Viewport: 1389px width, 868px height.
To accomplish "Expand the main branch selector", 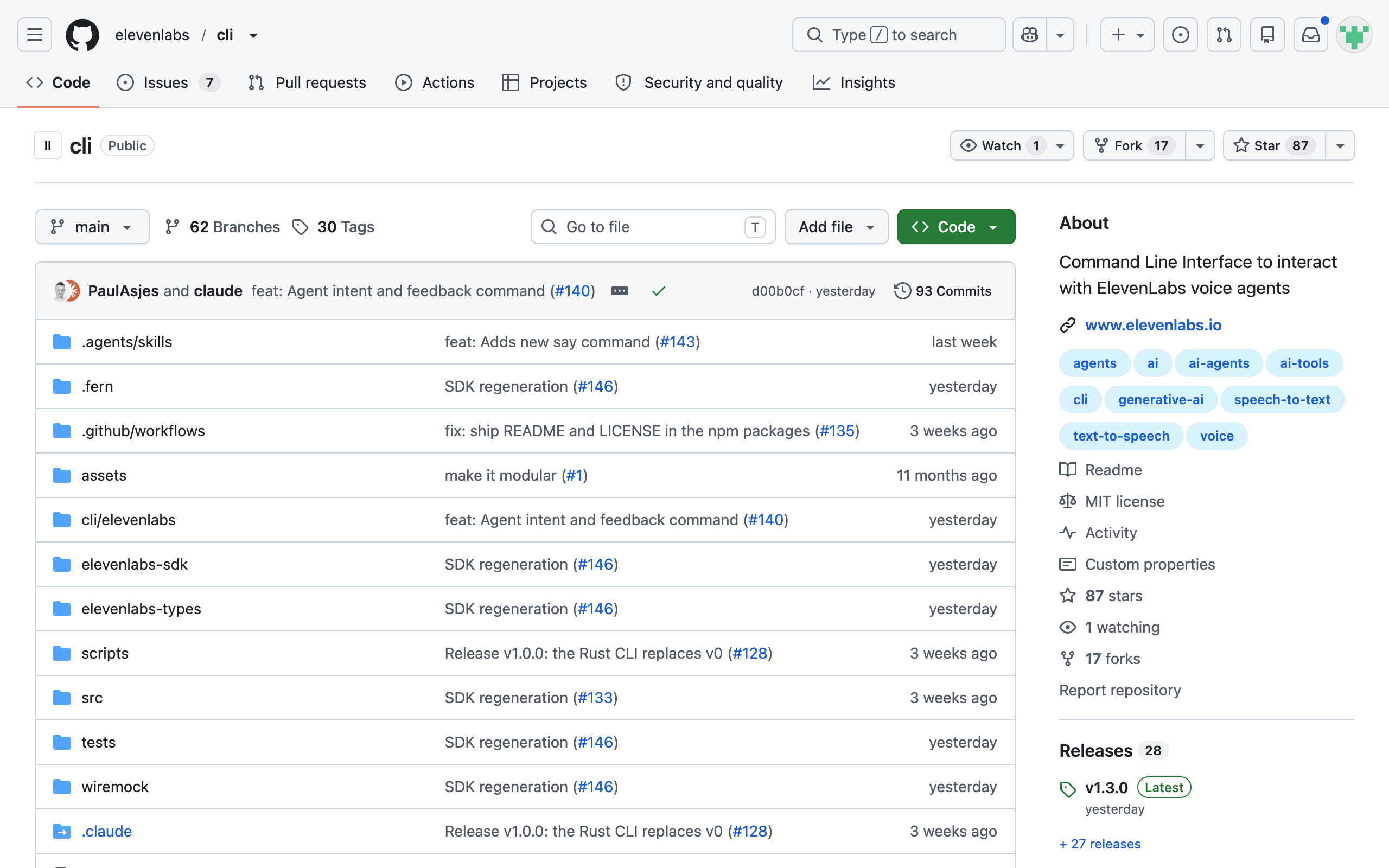I will 92,227.
